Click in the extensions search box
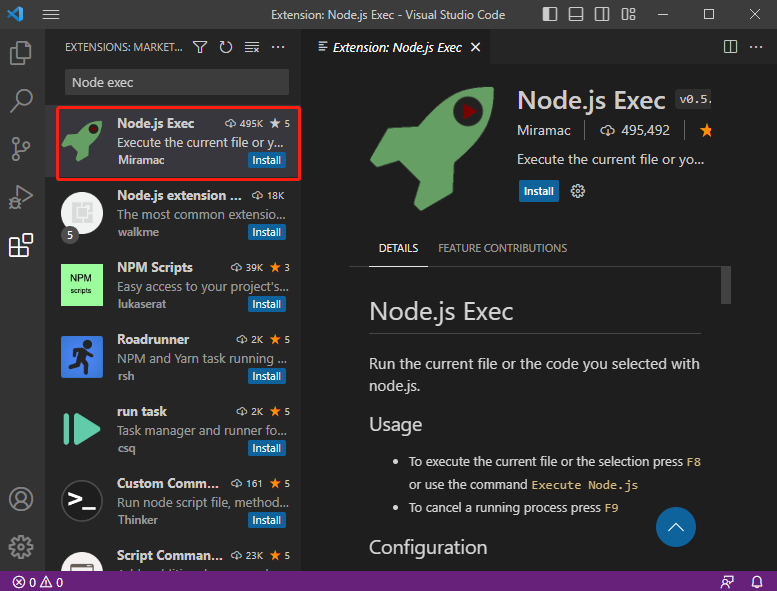 point(177,82)
